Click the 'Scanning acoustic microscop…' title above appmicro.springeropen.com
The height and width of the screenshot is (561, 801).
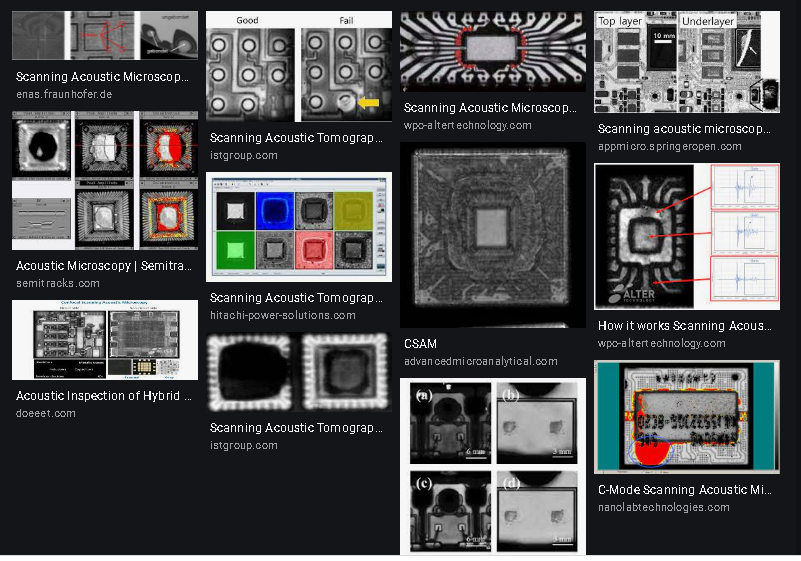(x=684, y=129)
